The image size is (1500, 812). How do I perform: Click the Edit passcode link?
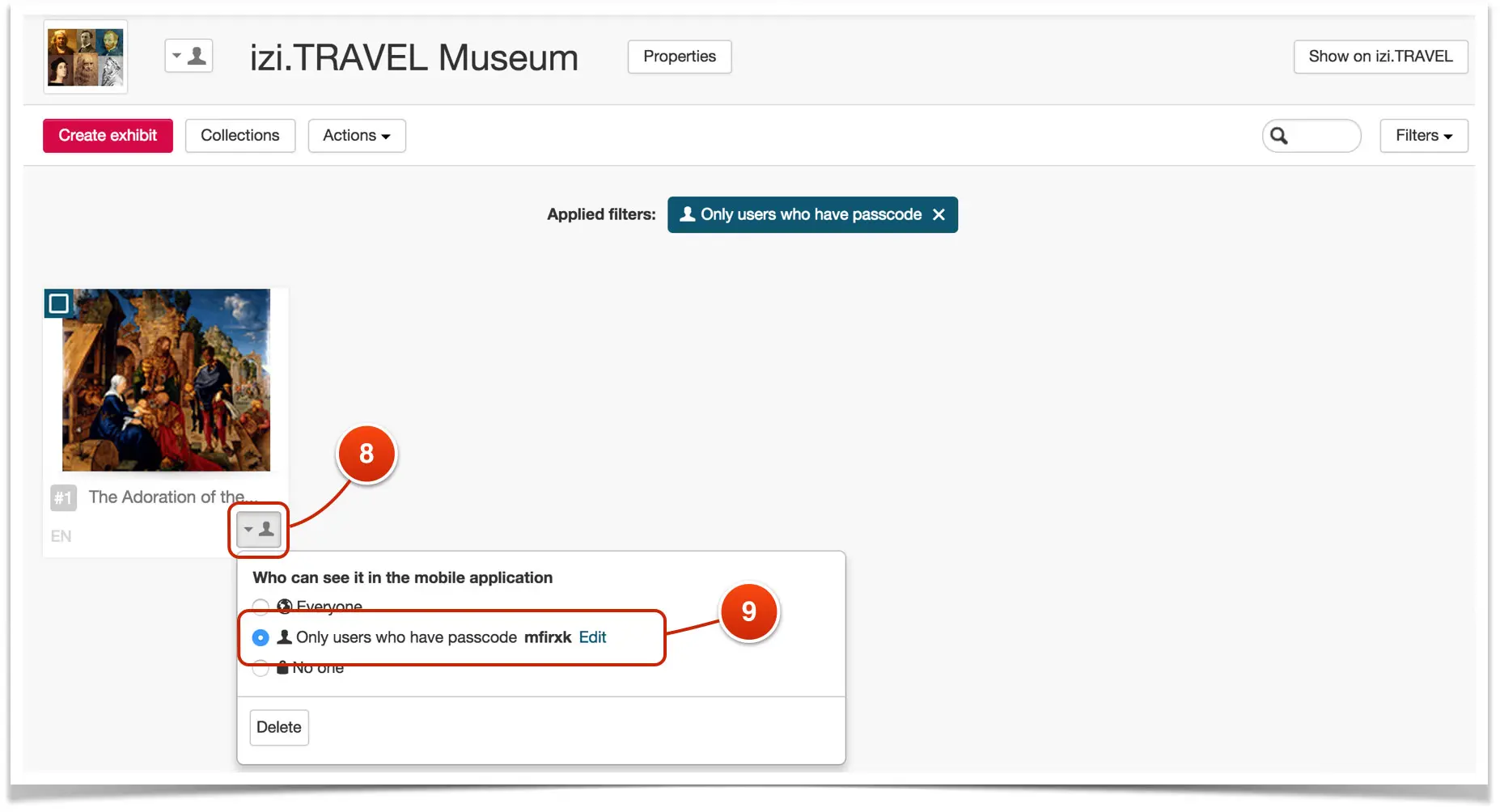(592, 637)
